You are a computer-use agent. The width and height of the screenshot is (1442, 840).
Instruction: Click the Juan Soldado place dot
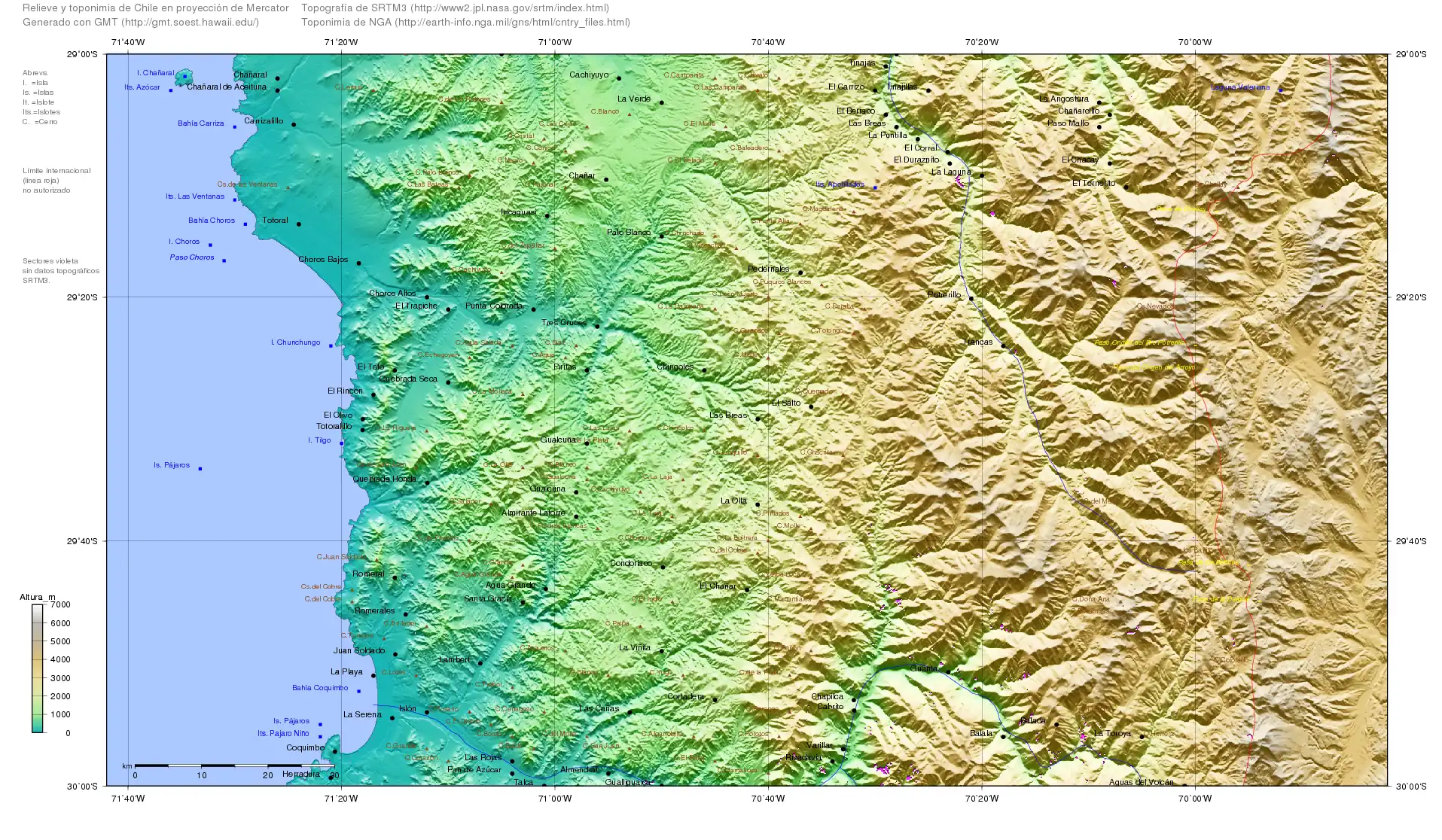tap(395, 654)
